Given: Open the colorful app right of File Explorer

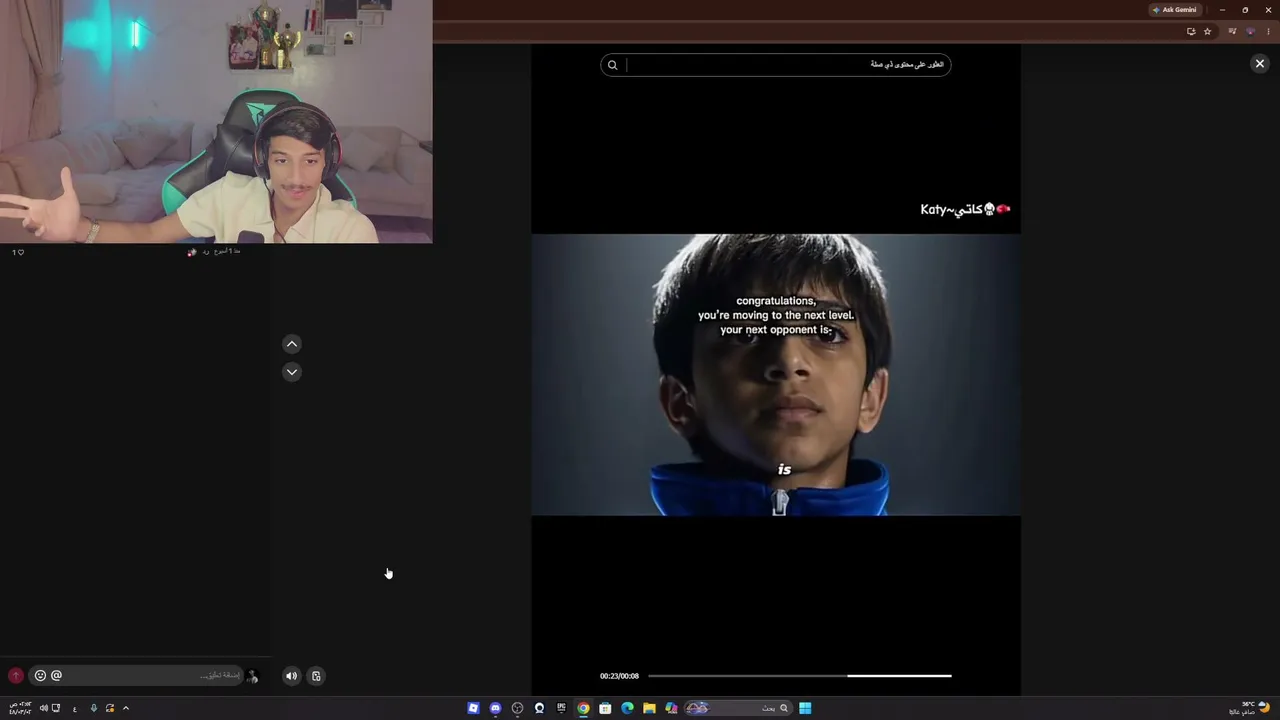Looking at the screenshot, I should [x=671, y=708].
